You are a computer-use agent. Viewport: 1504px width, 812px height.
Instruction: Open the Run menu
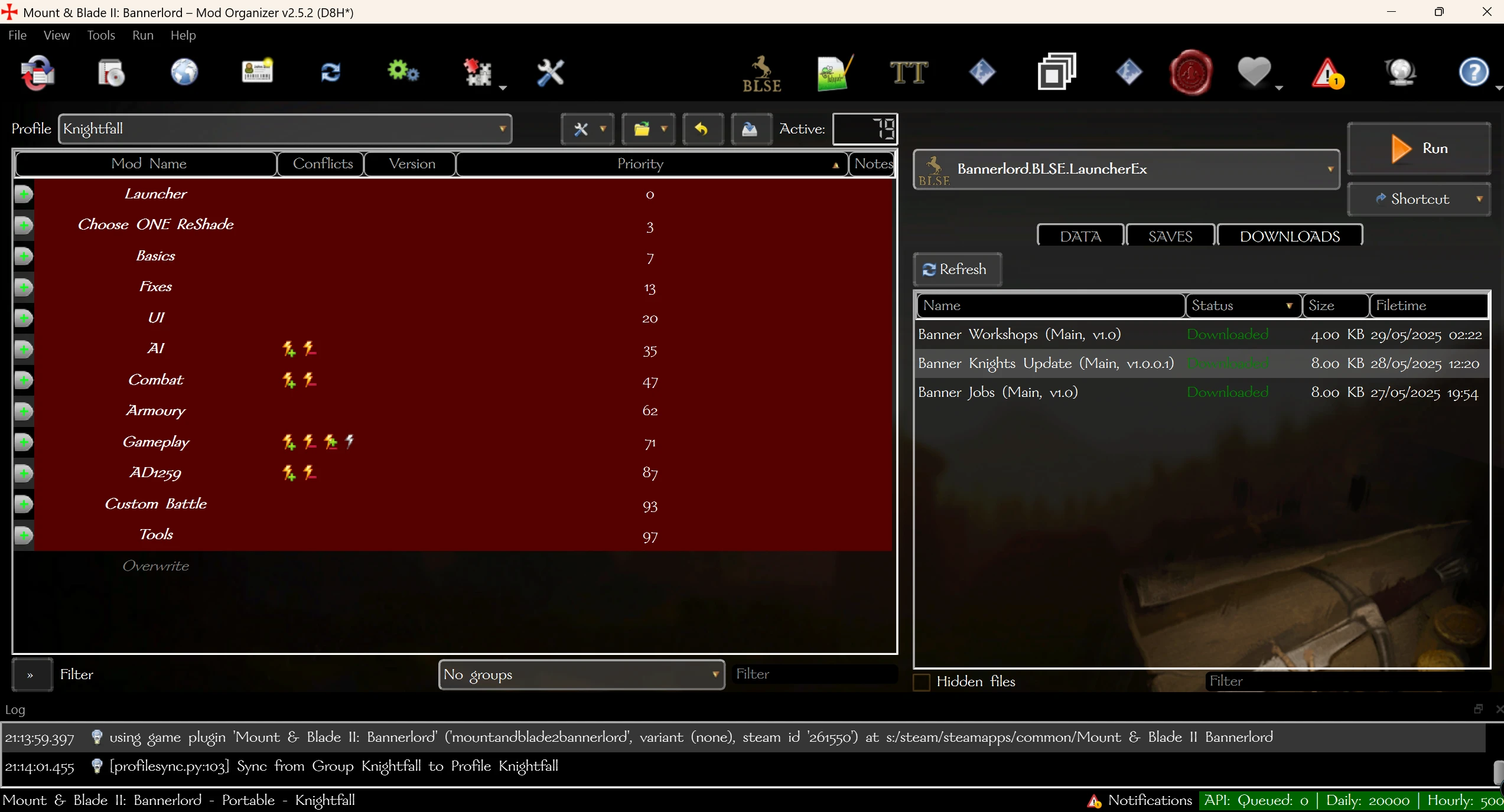coord(143,35)
